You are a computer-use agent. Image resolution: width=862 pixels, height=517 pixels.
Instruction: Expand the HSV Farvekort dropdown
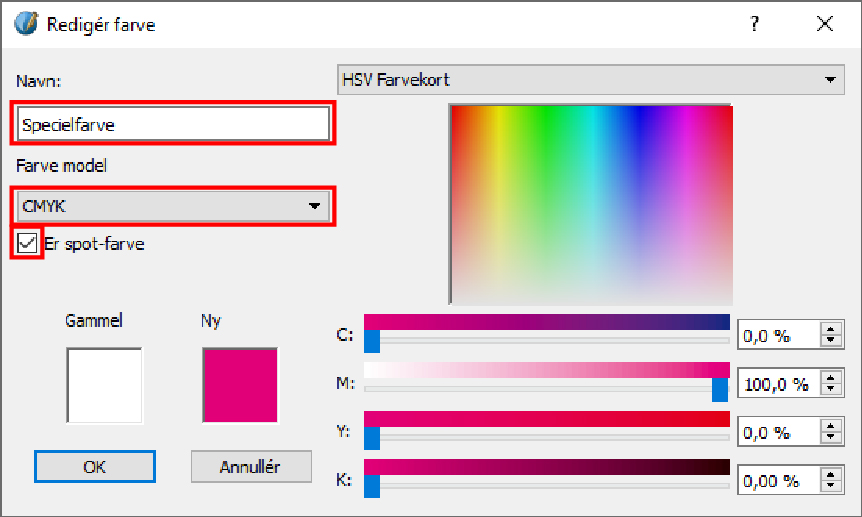(x=590, y=79)
